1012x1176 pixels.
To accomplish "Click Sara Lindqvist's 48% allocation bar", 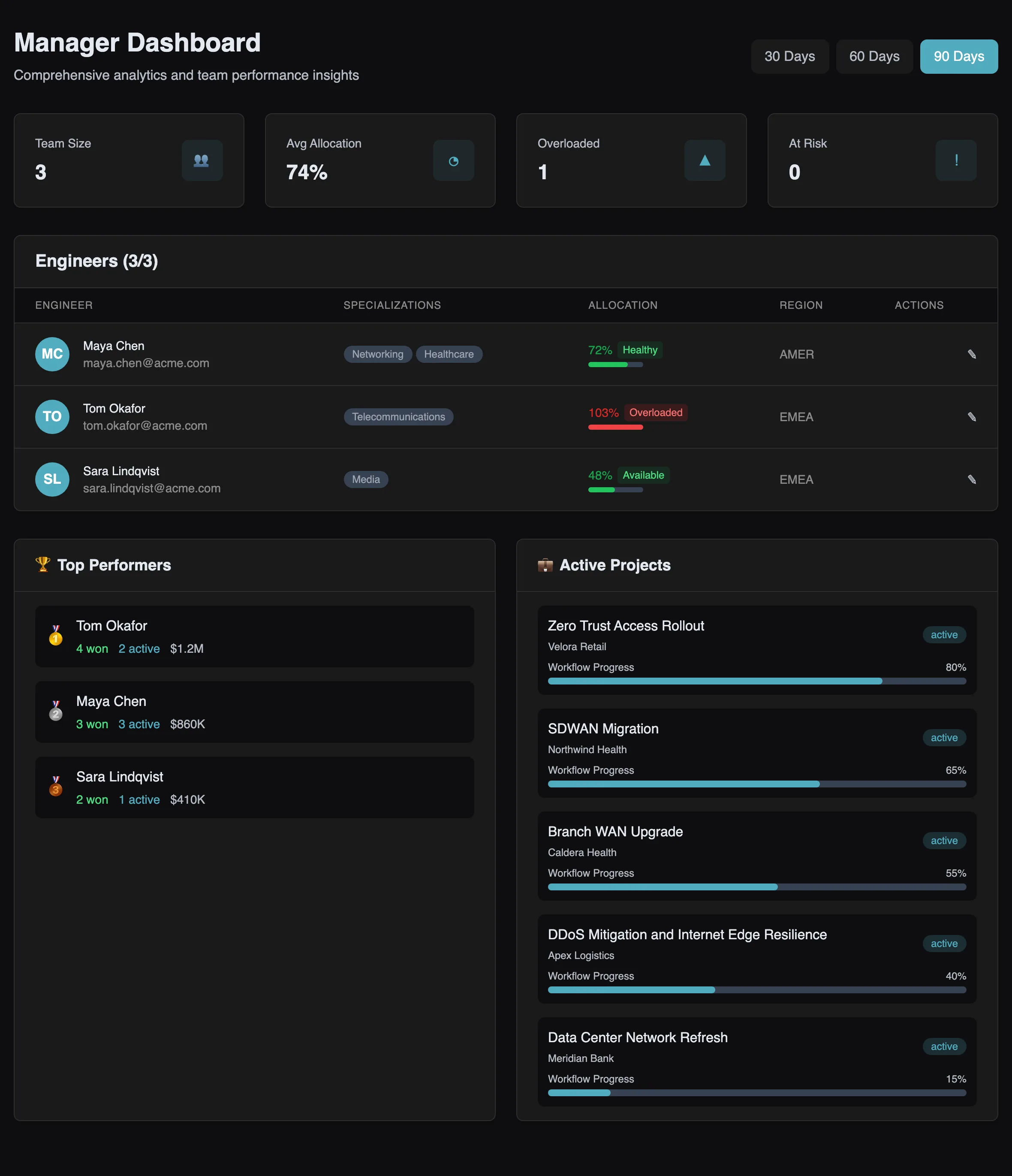I will coord(616,490).
